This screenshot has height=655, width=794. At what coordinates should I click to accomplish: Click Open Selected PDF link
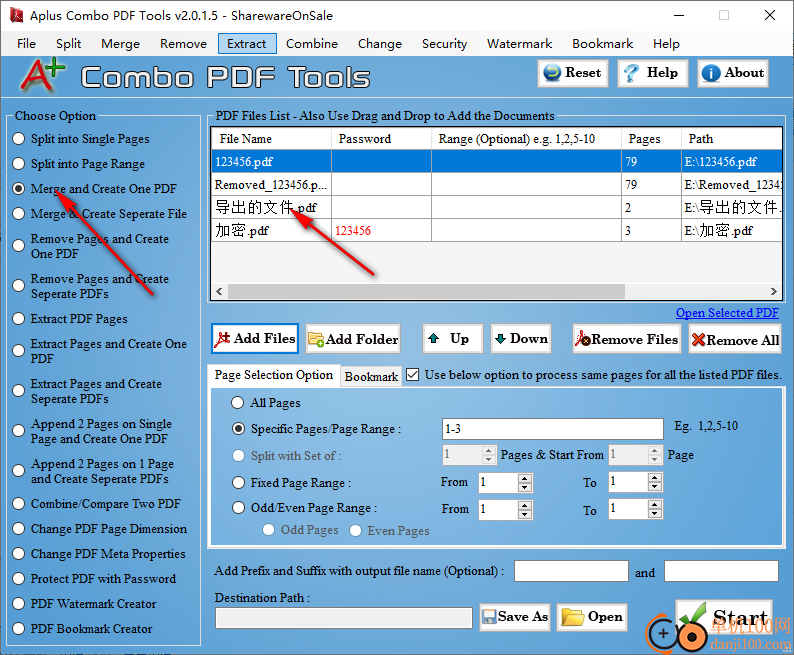[727, 313]
